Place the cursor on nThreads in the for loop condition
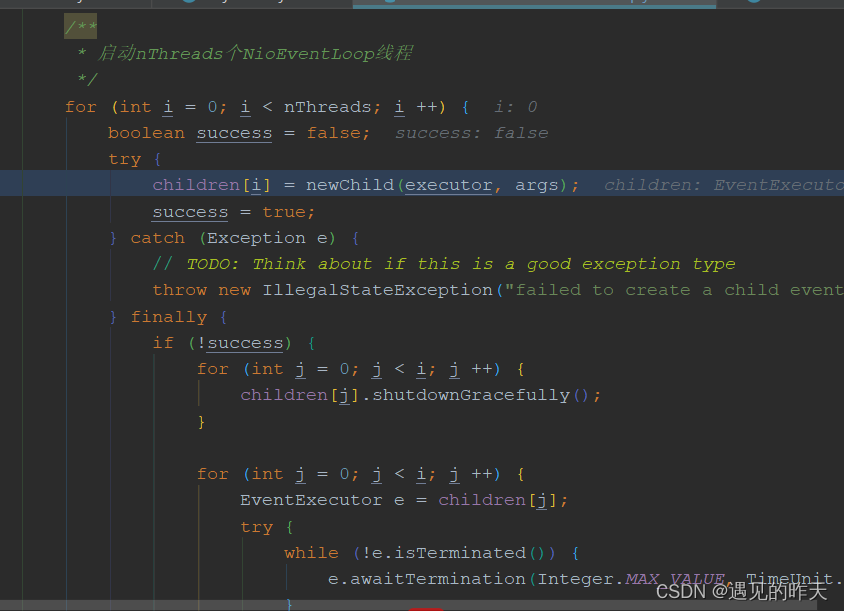Viewport: 844px width, 611px height. tap(327, 107)
